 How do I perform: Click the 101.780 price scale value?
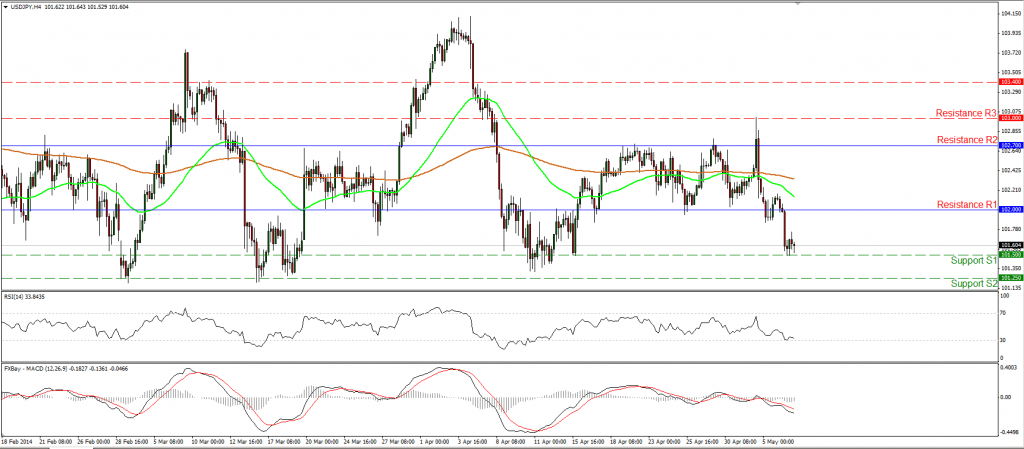point(1010,229)
